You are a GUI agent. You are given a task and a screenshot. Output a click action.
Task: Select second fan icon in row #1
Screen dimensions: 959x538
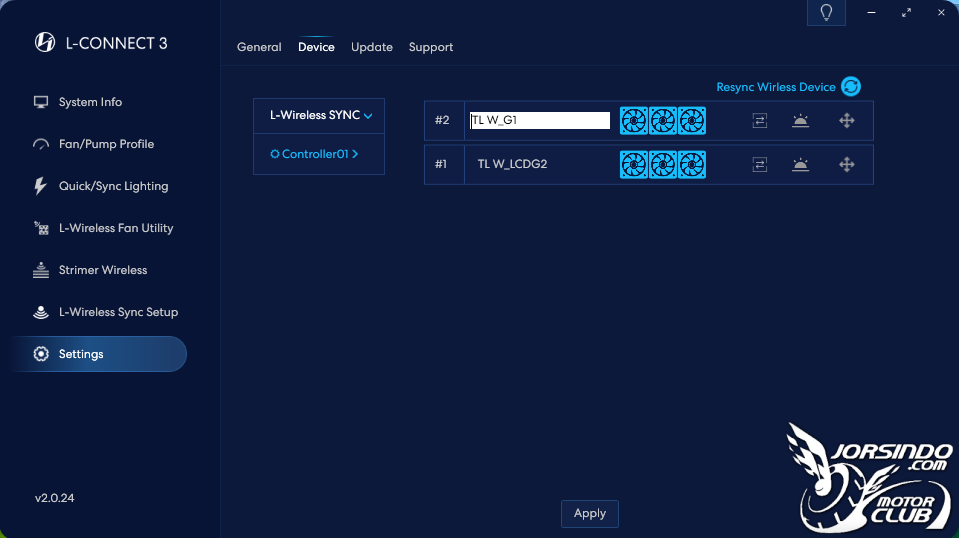(x=663, y=165)
